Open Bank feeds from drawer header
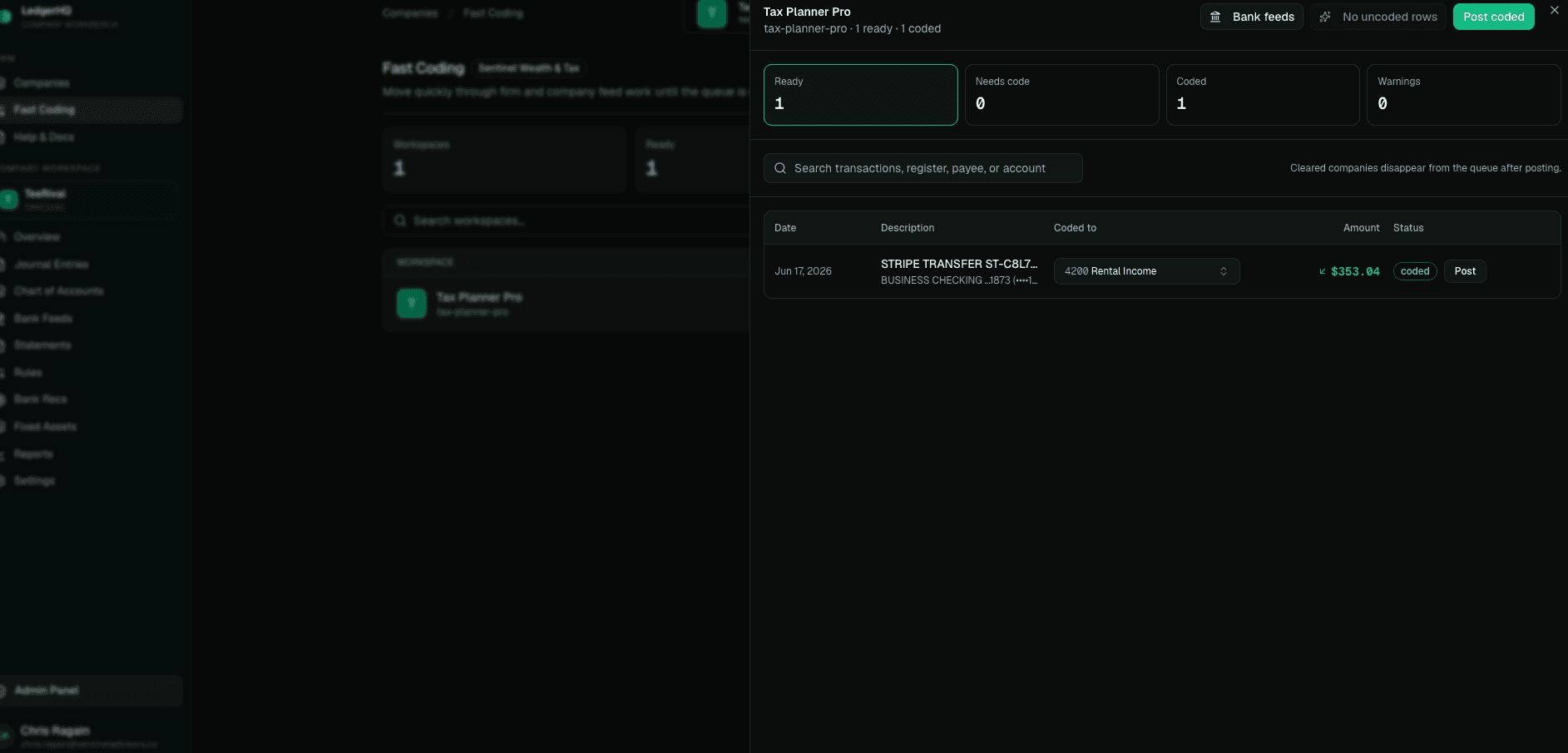Image resolution: width=1568 pixels, height=753 pixels. [x=1251, y=17]
